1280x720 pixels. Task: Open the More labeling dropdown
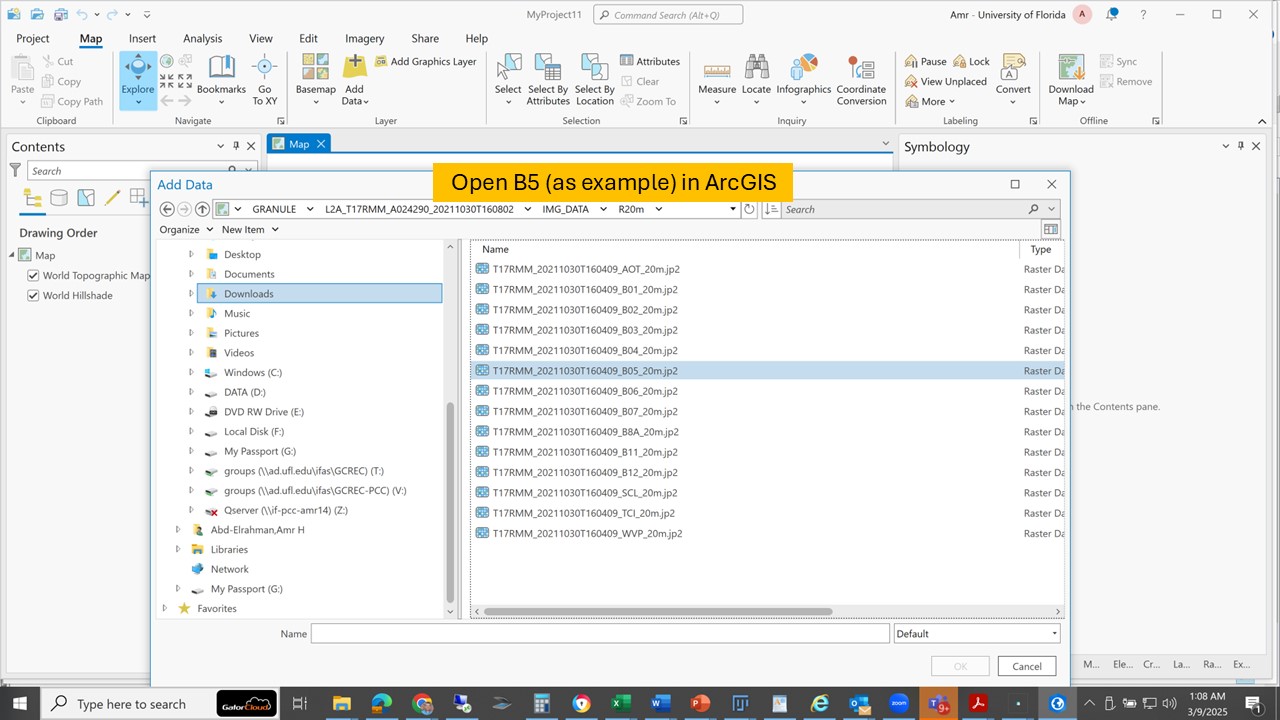pyautogui.click(x=931, y=101)
